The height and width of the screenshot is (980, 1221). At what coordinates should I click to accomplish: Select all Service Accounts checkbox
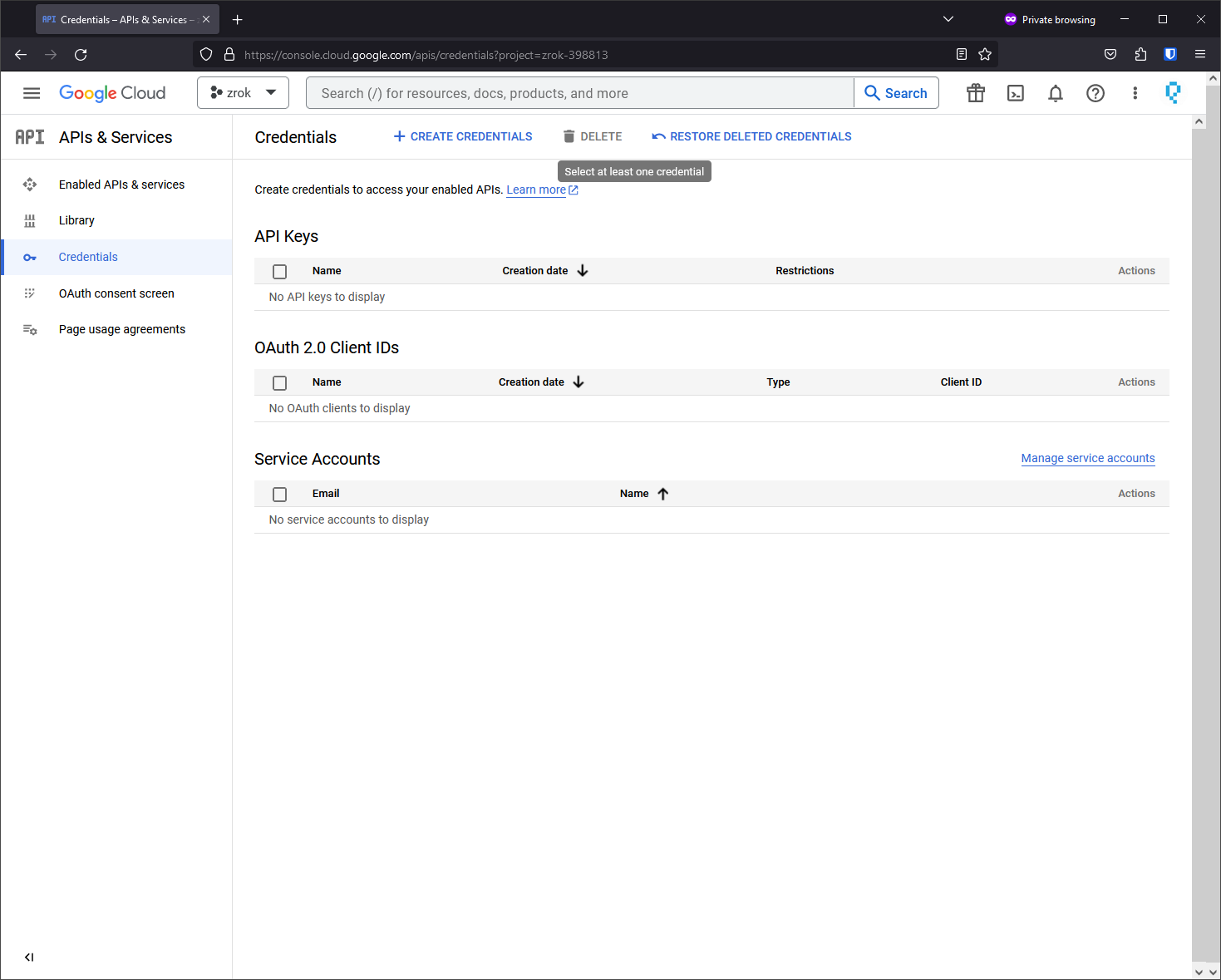tap(280, 495)
